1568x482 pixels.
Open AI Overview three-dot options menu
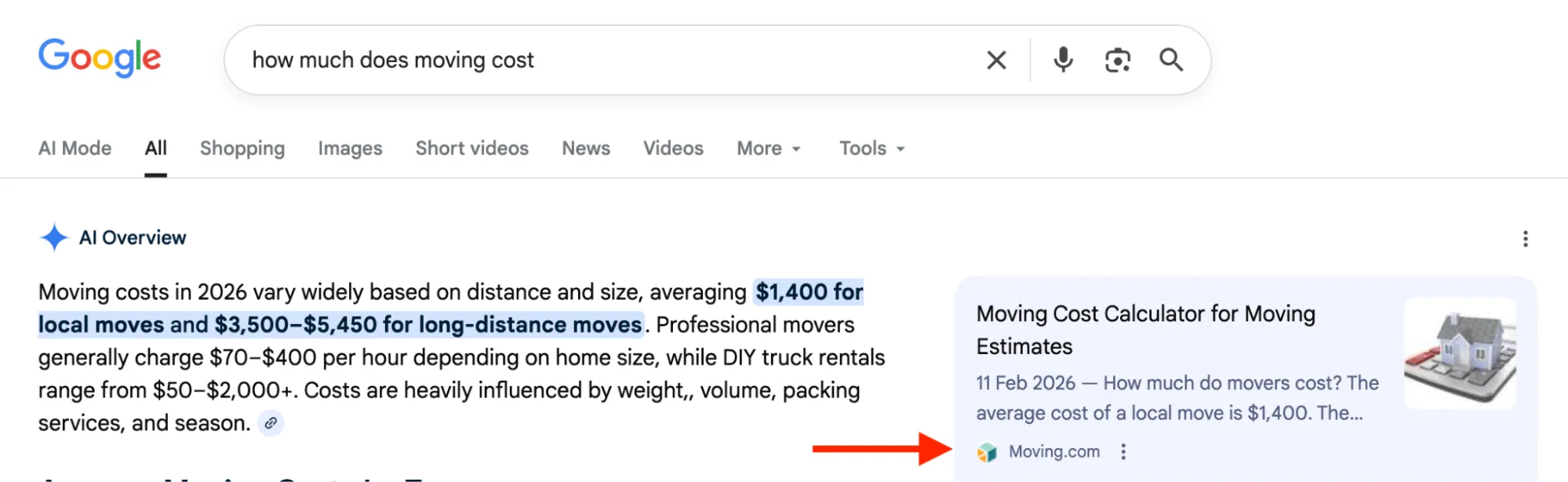click(x=1525, y=239)
